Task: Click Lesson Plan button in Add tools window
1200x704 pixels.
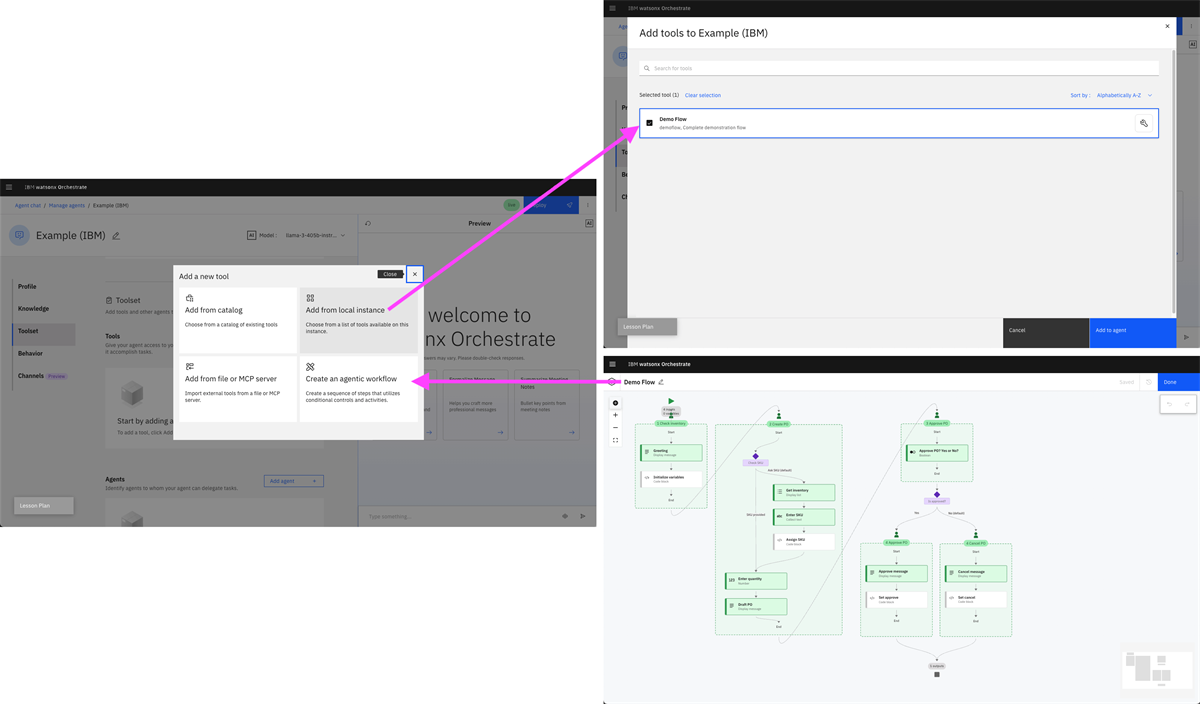Action: click(x=648, y=326)
